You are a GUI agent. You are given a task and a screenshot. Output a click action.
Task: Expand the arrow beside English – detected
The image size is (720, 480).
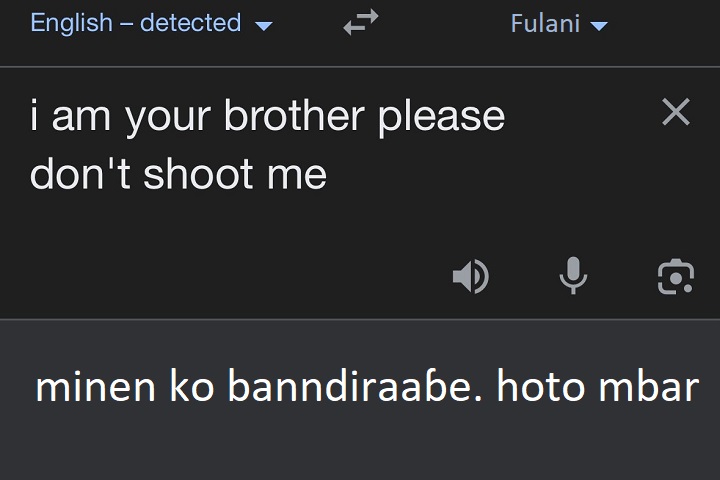click(264, 26)
